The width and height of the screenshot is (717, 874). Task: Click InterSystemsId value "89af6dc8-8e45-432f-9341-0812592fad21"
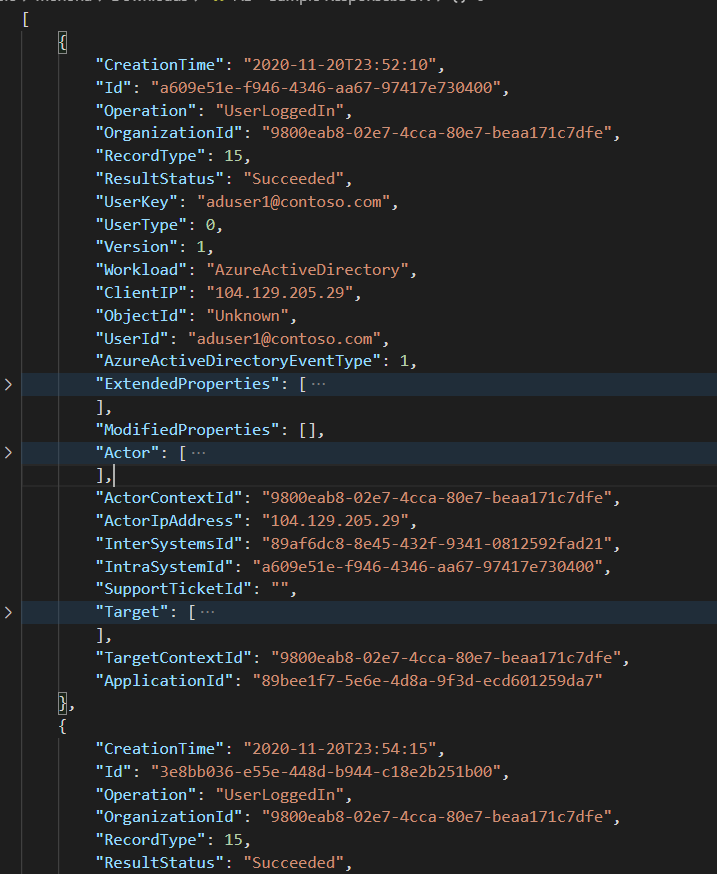[437, 543]
